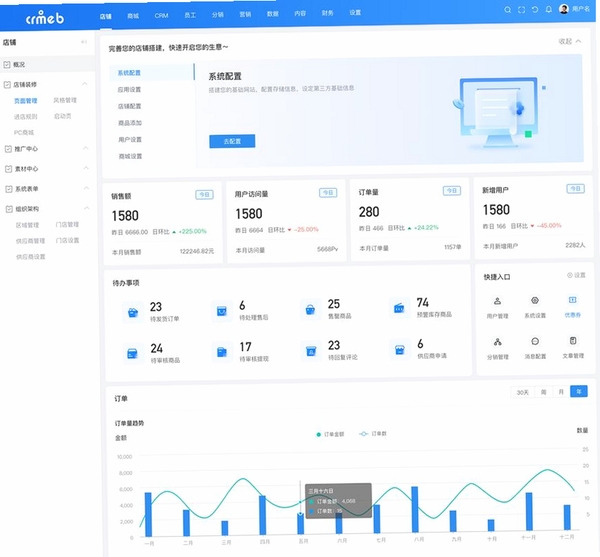600x557 pixels.
Task: Open the 数据 top menu
Action: point(273,14)
